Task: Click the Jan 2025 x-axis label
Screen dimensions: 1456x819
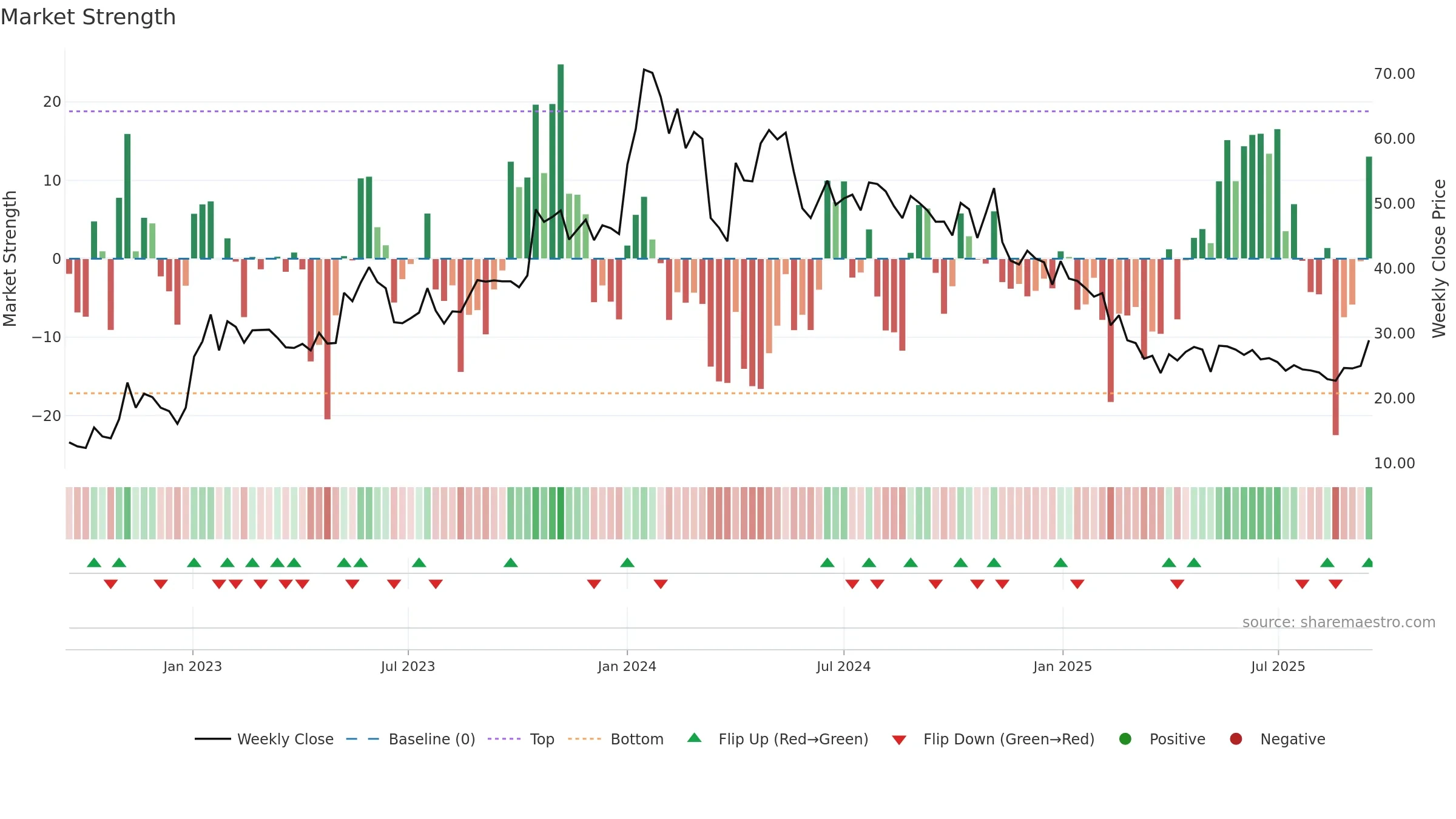Action: click(1062, 666)
